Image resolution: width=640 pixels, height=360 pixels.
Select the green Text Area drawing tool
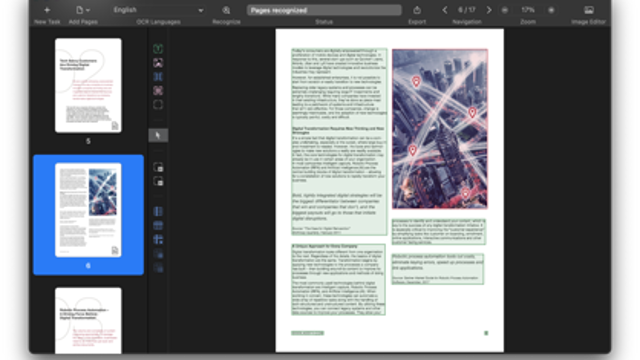pyautogui.click(x=158, y=49)
